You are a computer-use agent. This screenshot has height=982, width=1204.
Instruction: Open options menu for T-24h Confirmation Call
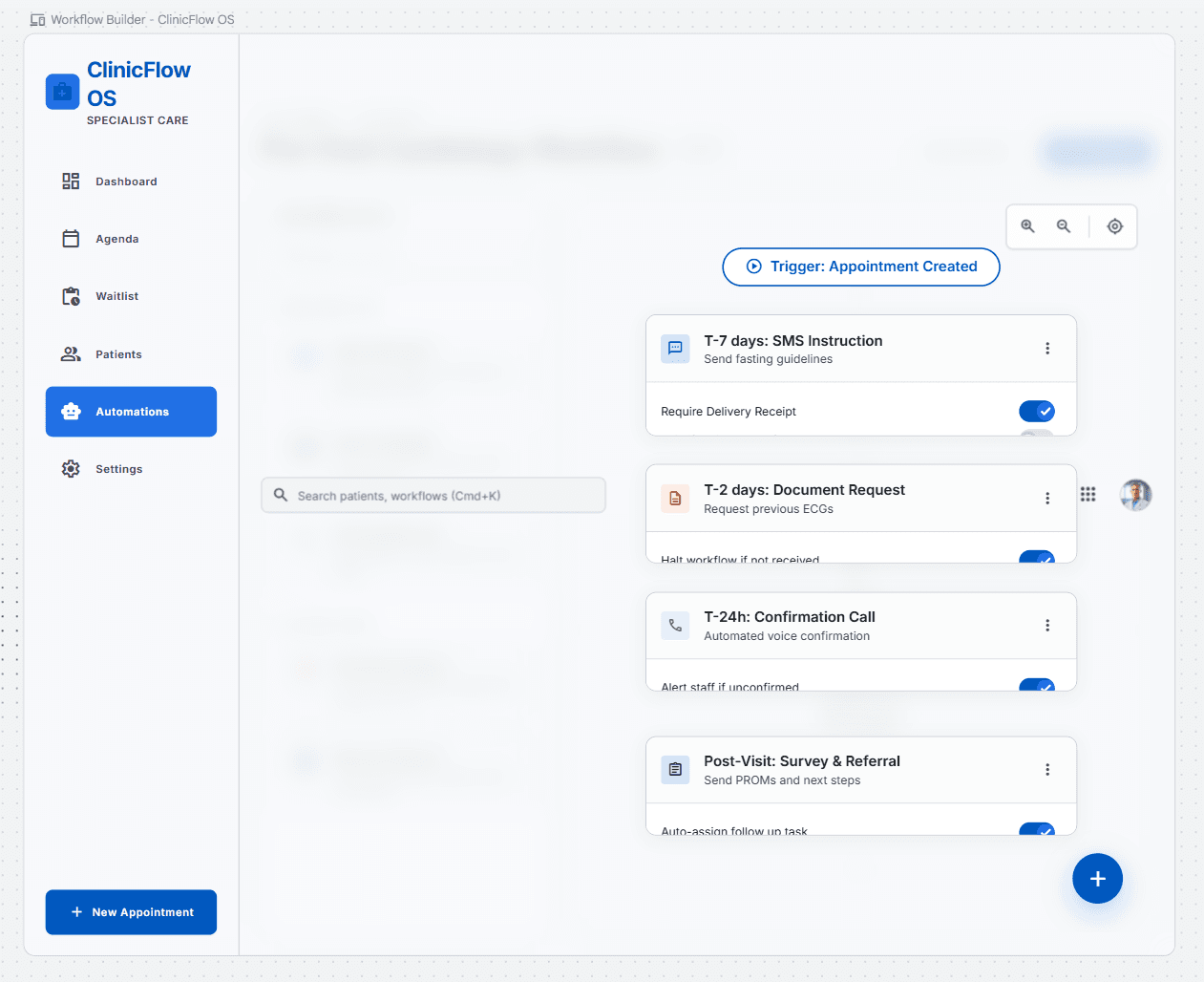(x=1047, y=626)
